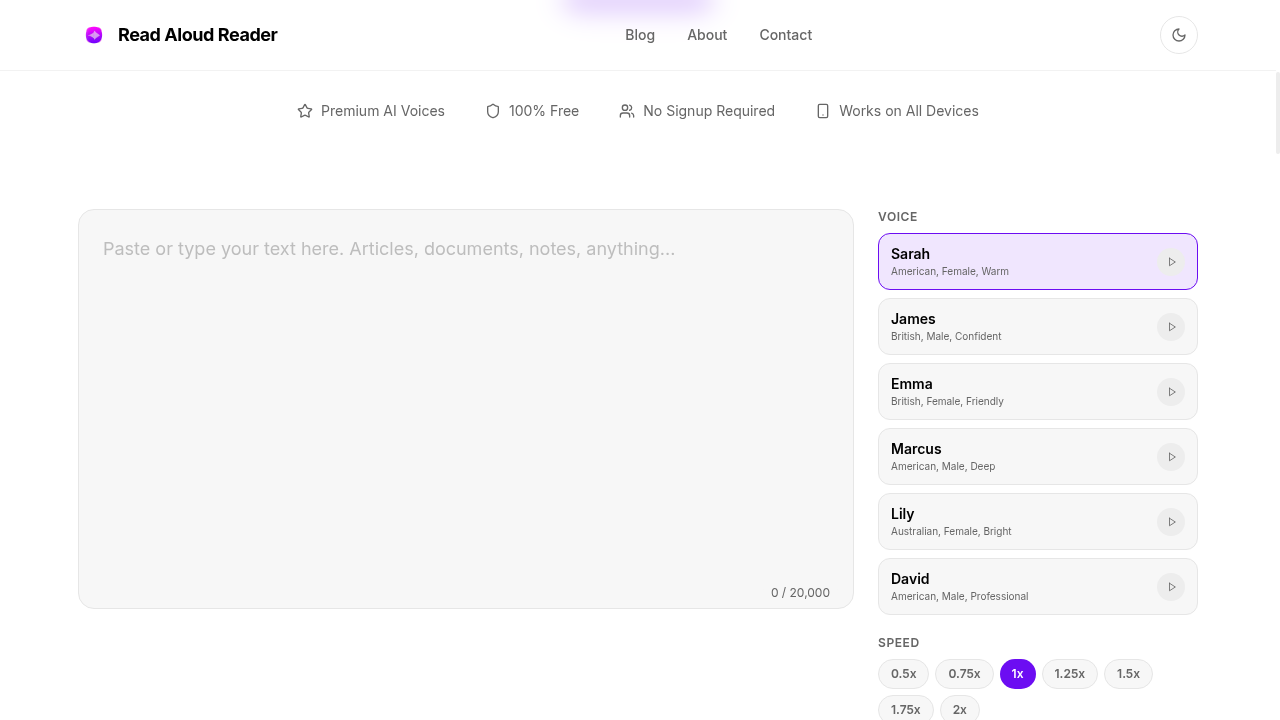This screenshot has width=1280, height=720.
Task: Click the Read Aloud Reader logo icon
Action: [94, 35]
